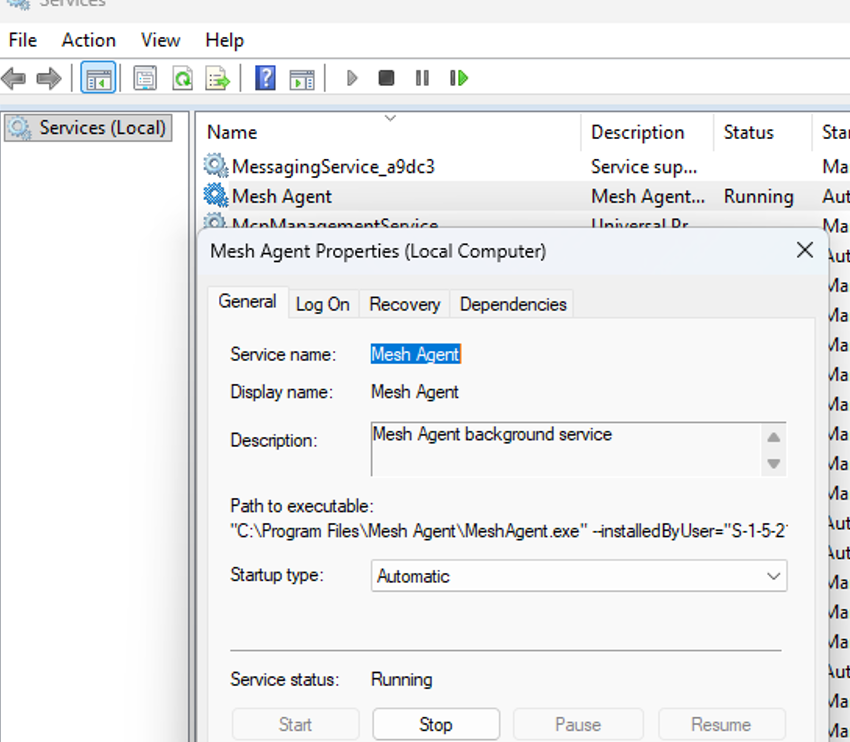Viewport: 850px width, 742px height.
Task: Switch to the Log On tab
Action: [323, 304]
